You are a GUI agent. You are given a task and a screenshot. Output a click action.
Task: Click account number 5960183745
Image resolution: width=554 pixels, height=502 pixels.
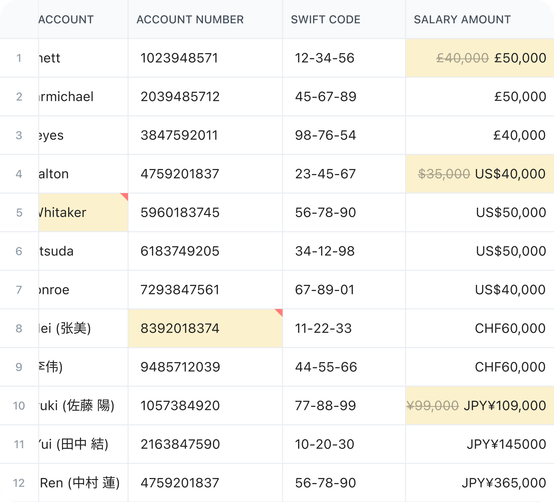[205, 212]
